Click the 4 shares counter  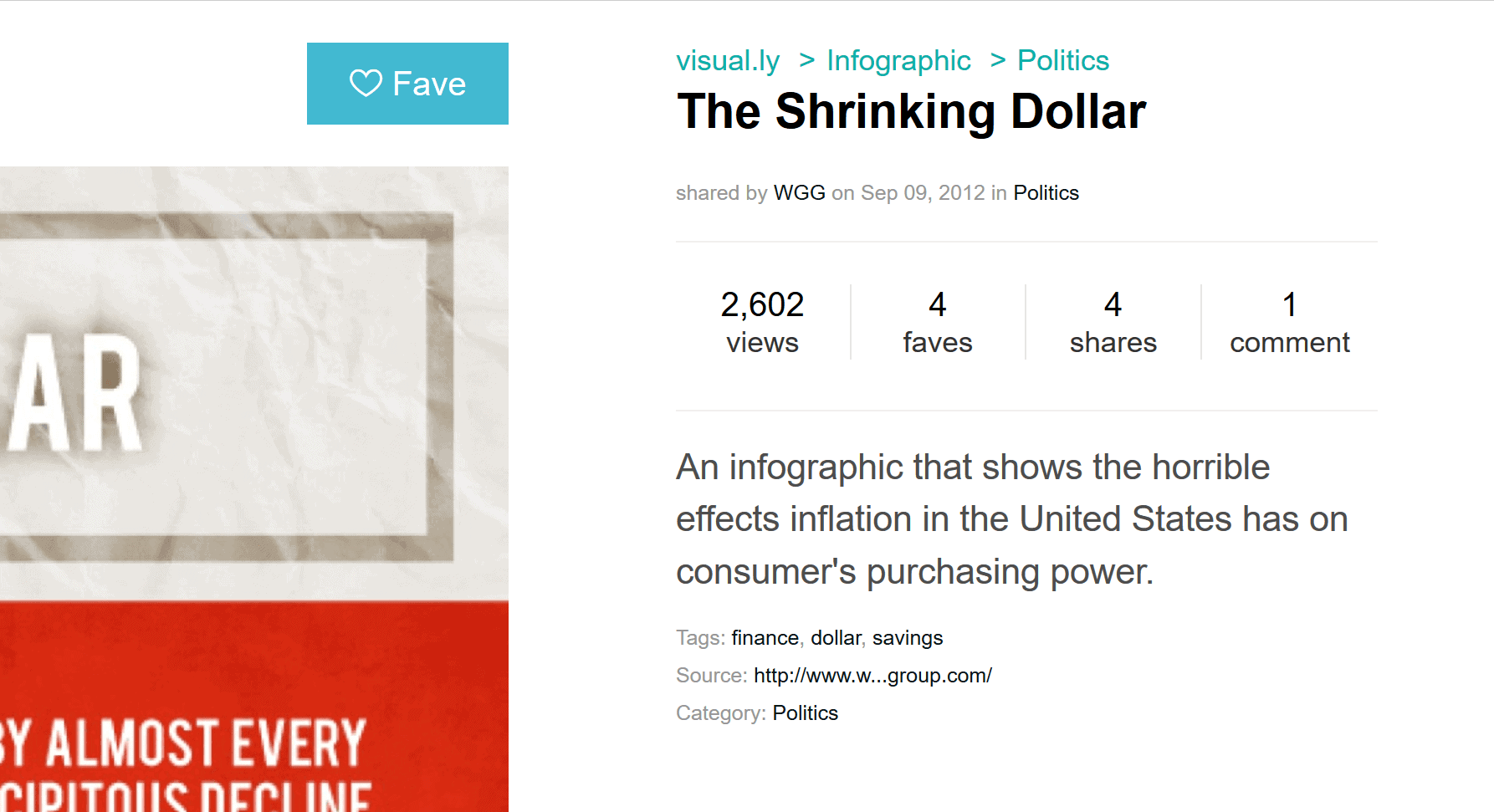click(1113, 322)
